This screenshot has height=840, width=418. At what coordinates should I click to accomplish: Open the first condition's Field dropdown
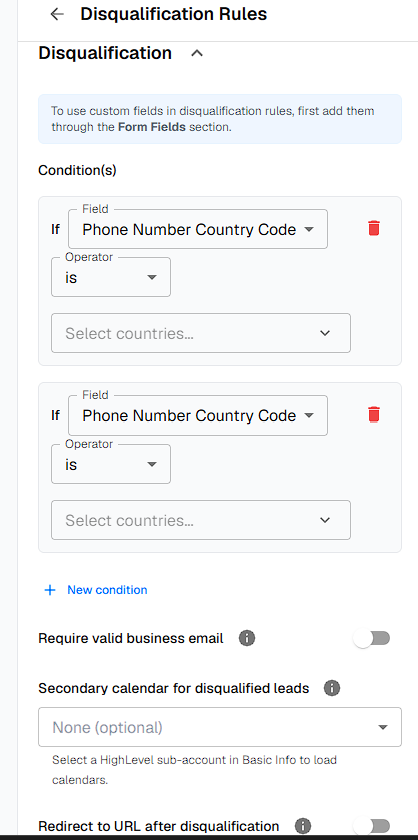click(198, 229)
